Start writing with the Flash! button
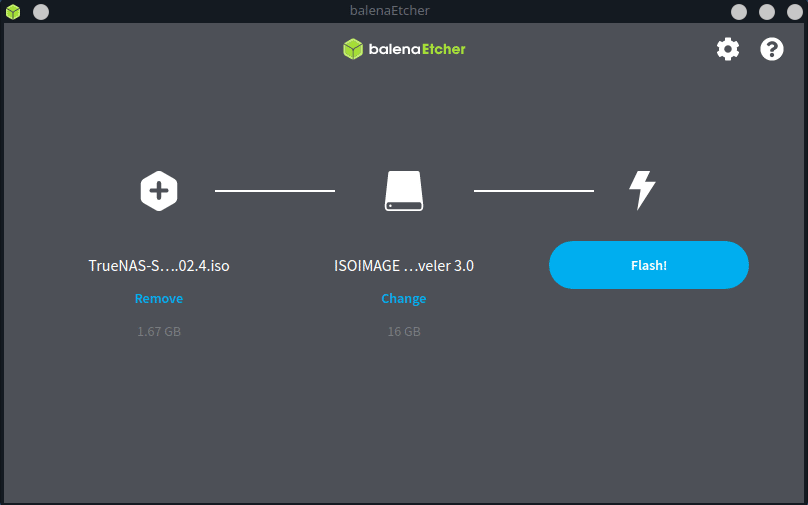 tap(649, 265)
